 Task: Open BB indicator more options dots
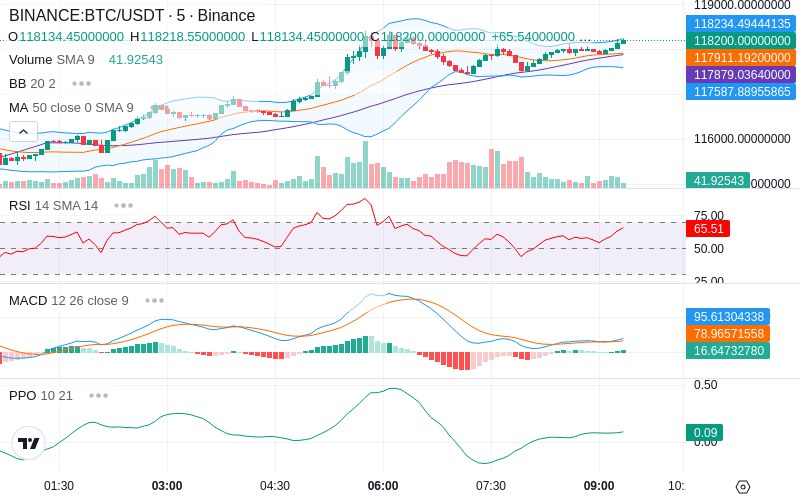point(82,84)
